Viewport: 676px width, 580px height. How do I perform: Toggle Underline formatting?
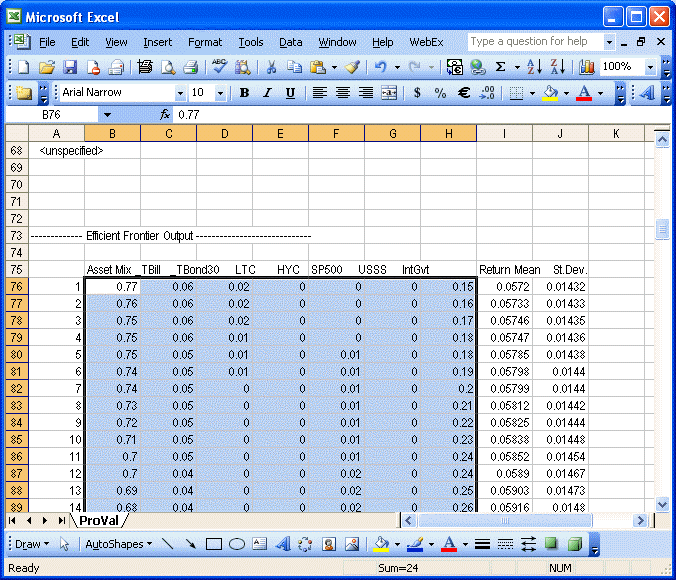tap(290, 93)
